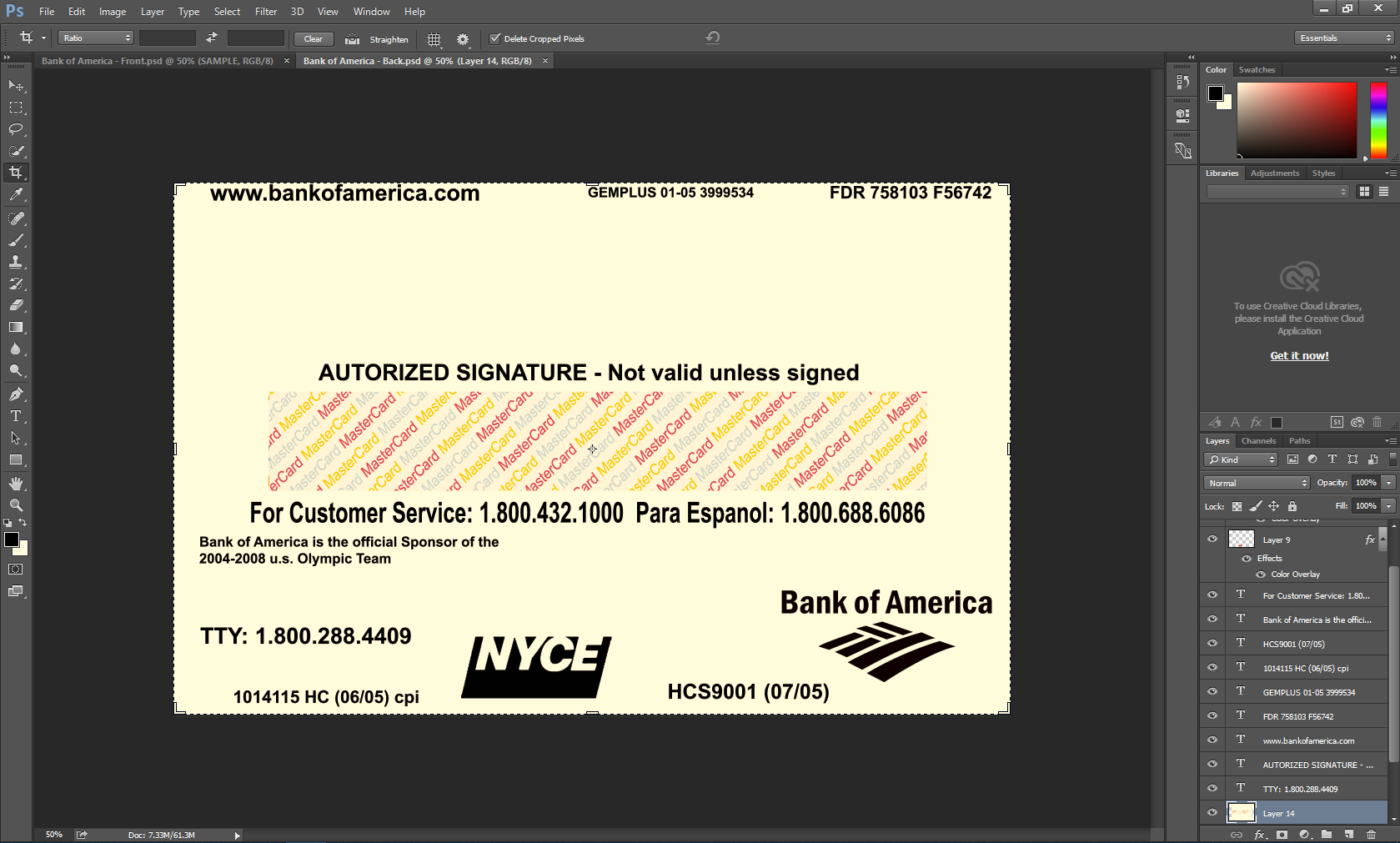
Task: Select the Quick Selection tool
Action: pos(16,151)
